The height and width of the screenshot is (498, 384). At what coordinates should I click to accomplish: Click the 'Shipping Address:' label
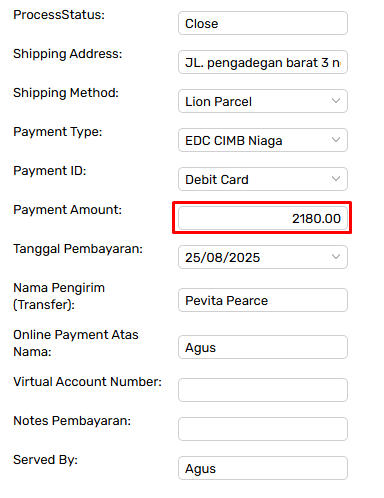(x=68, y=54)
